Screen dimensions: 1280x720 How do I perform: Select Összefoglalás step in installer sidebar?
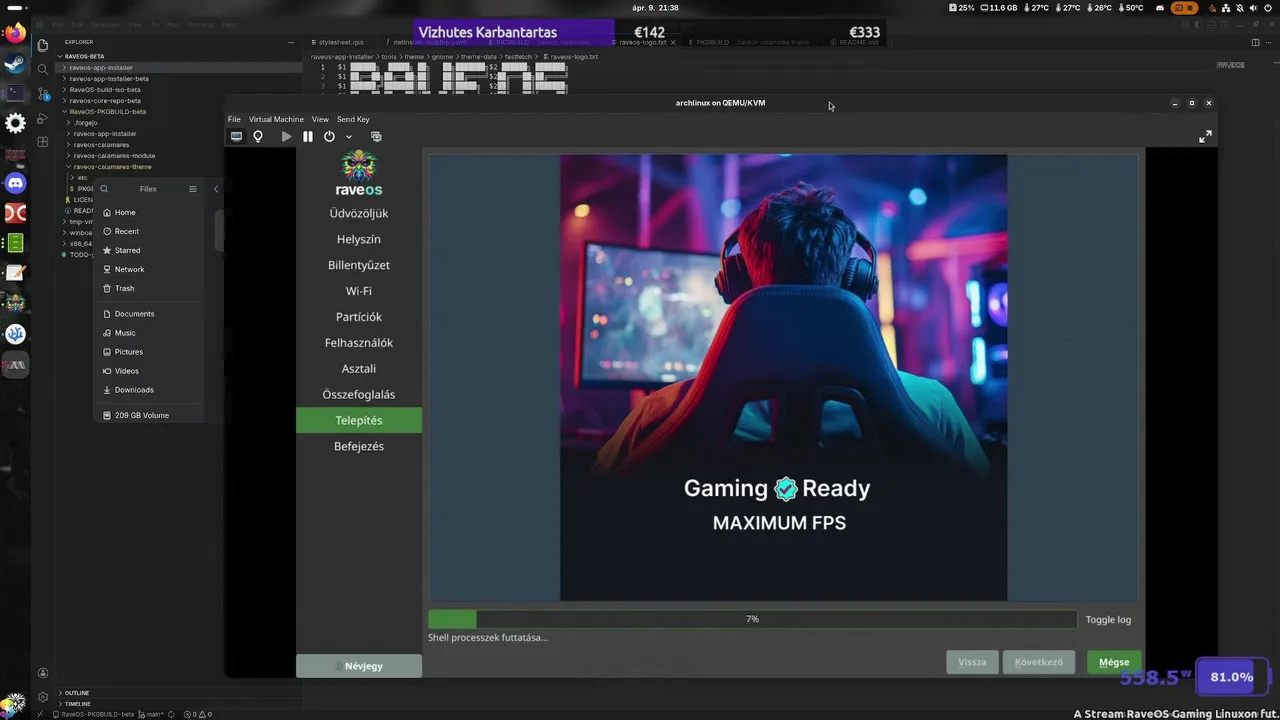pyautogui.click(x=359, y=395)
